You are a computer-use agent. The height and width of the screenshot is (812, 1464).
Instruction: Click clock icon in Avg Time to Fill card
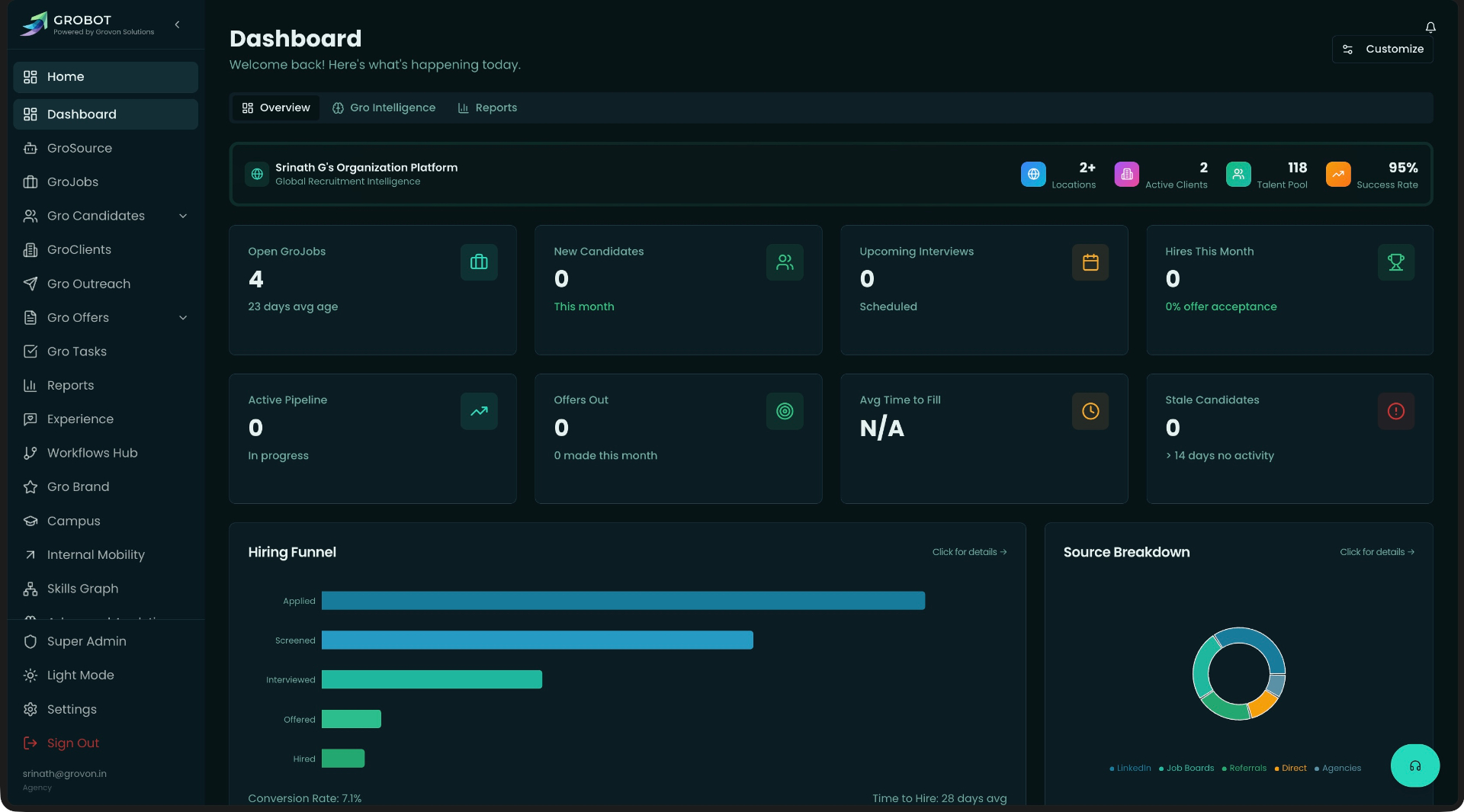click(x=1090, y=411)
